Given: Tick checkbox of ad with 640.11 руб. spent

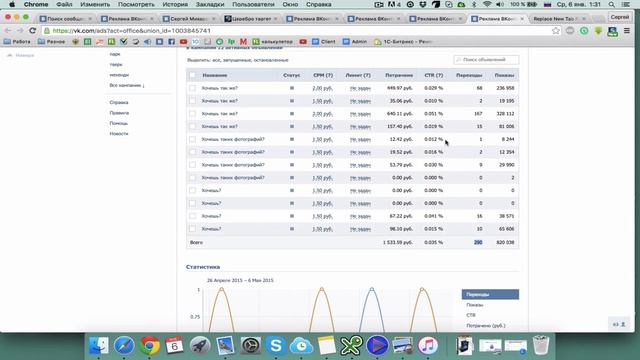Looking at the screenshot, I should [192, 114].
